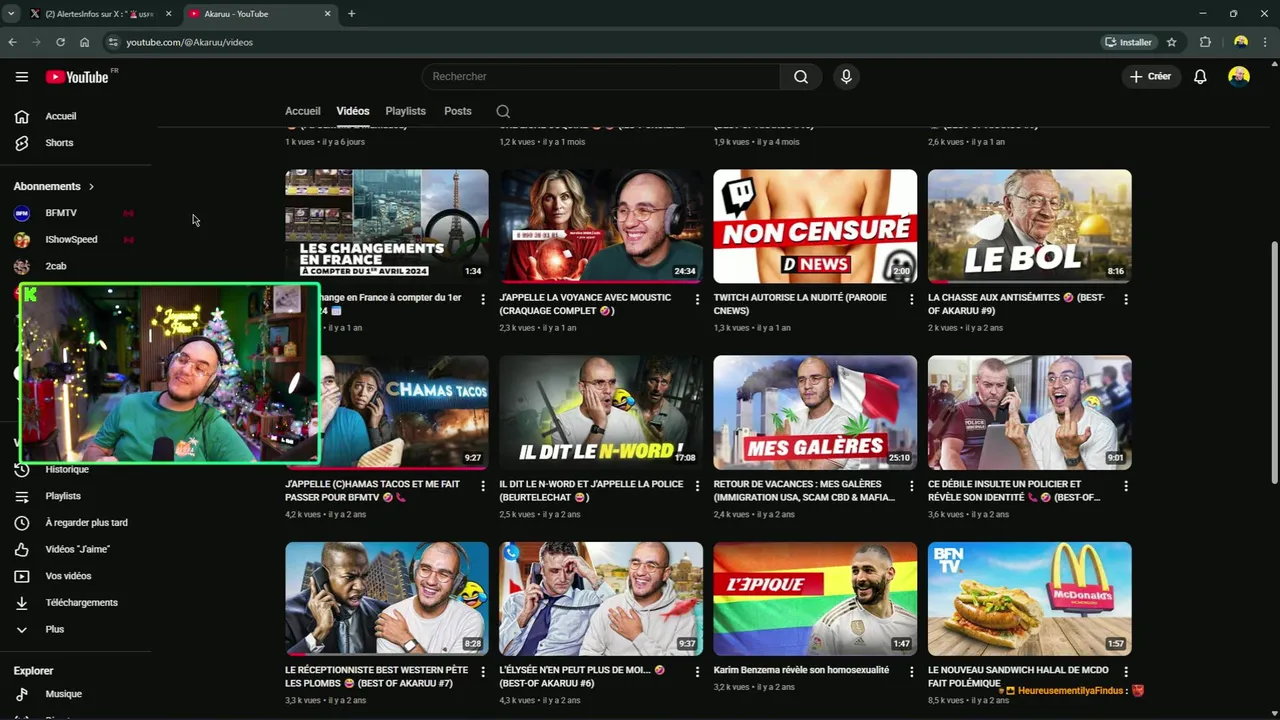Open the browser home page
Screen dimensions: 1280x720
point(84,42)
